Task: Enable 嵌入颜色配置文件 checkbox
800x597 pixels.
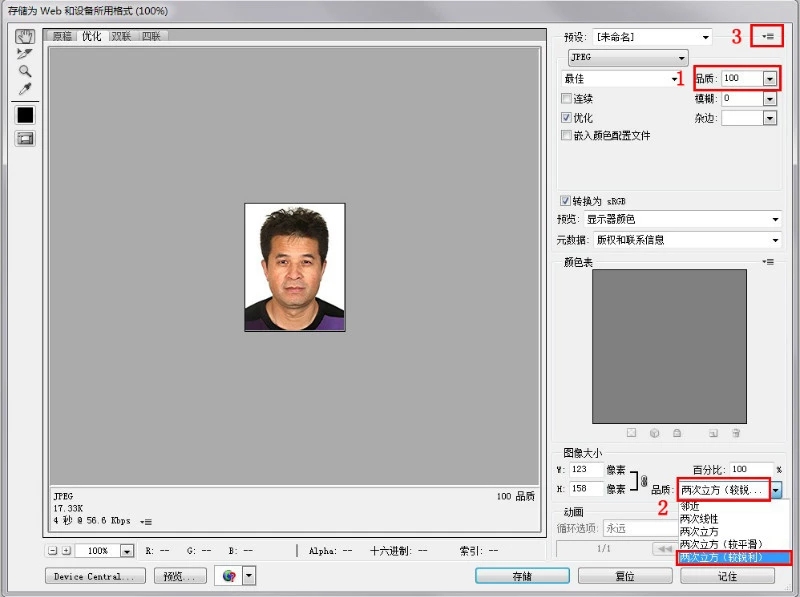Action: point(566,135)
